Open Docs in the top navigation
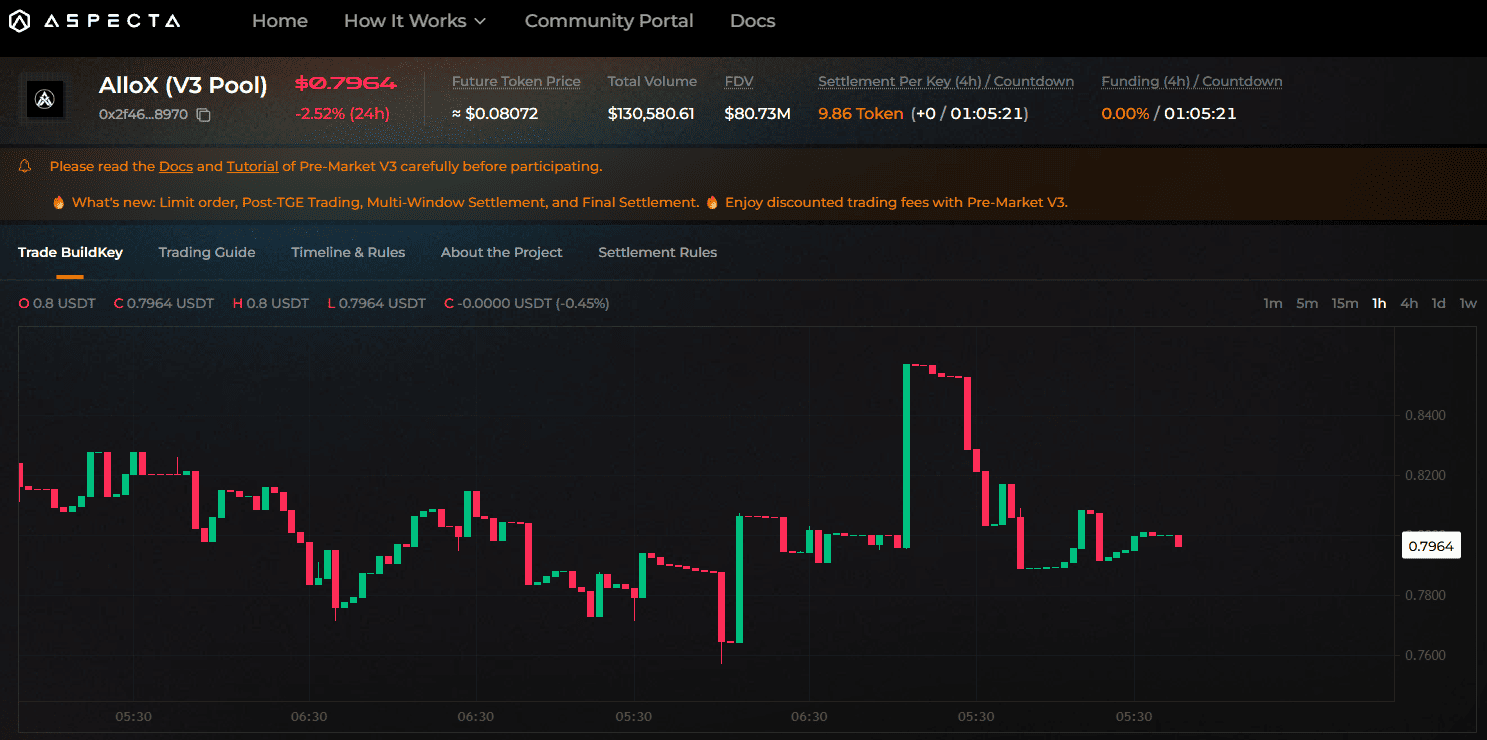Viewport: 1487px width, 740px height. 752,21
